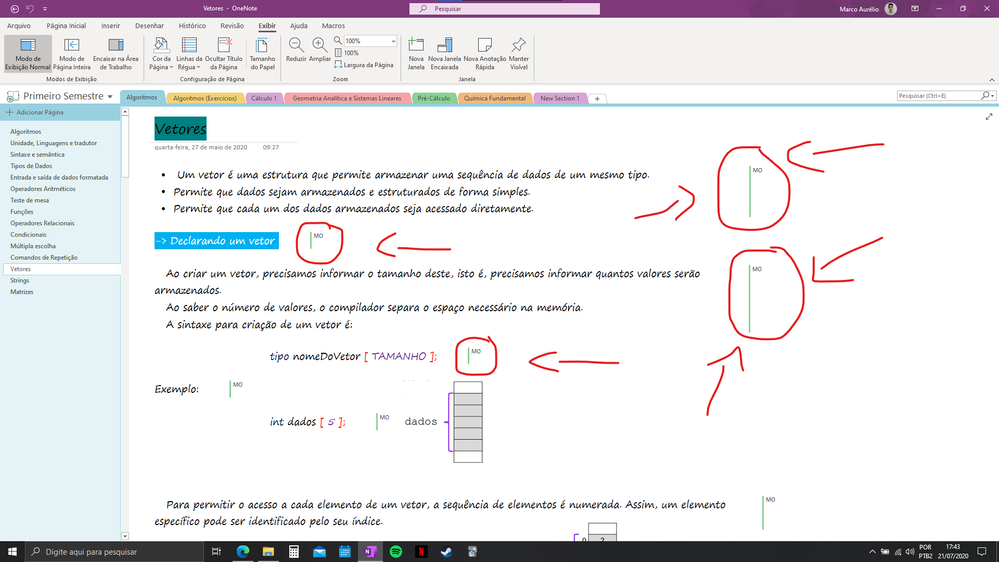The image size is (999, 562).
Task: Open the Teste de mesa page
Action: click(29, 200)
